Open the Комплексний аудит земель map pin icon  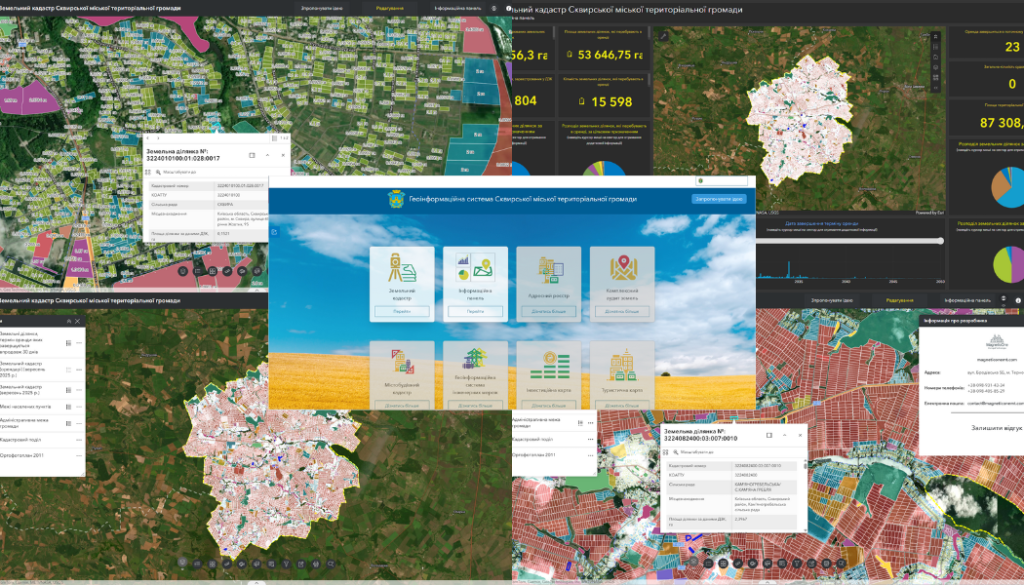622,270
